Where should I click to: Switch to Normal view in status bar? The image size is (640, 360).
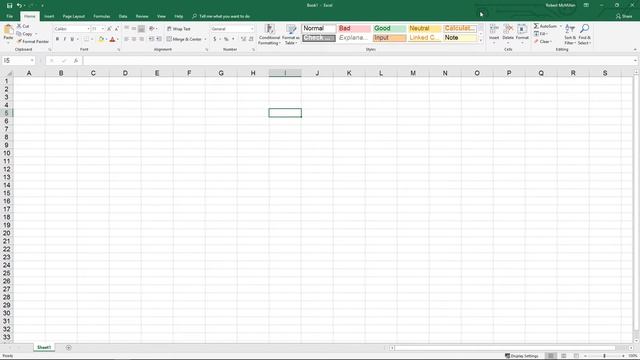[551, 356]
